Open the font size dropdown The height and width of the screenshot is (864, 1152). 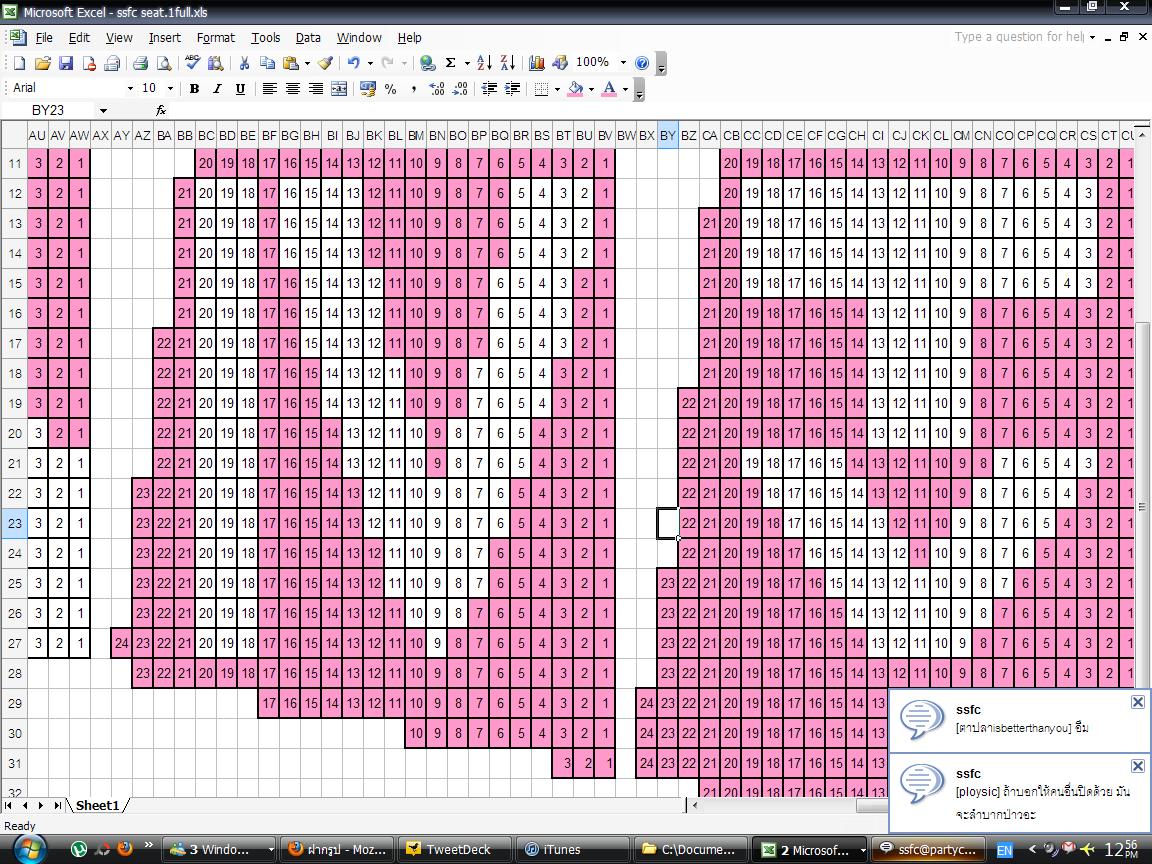click(170, 89)
